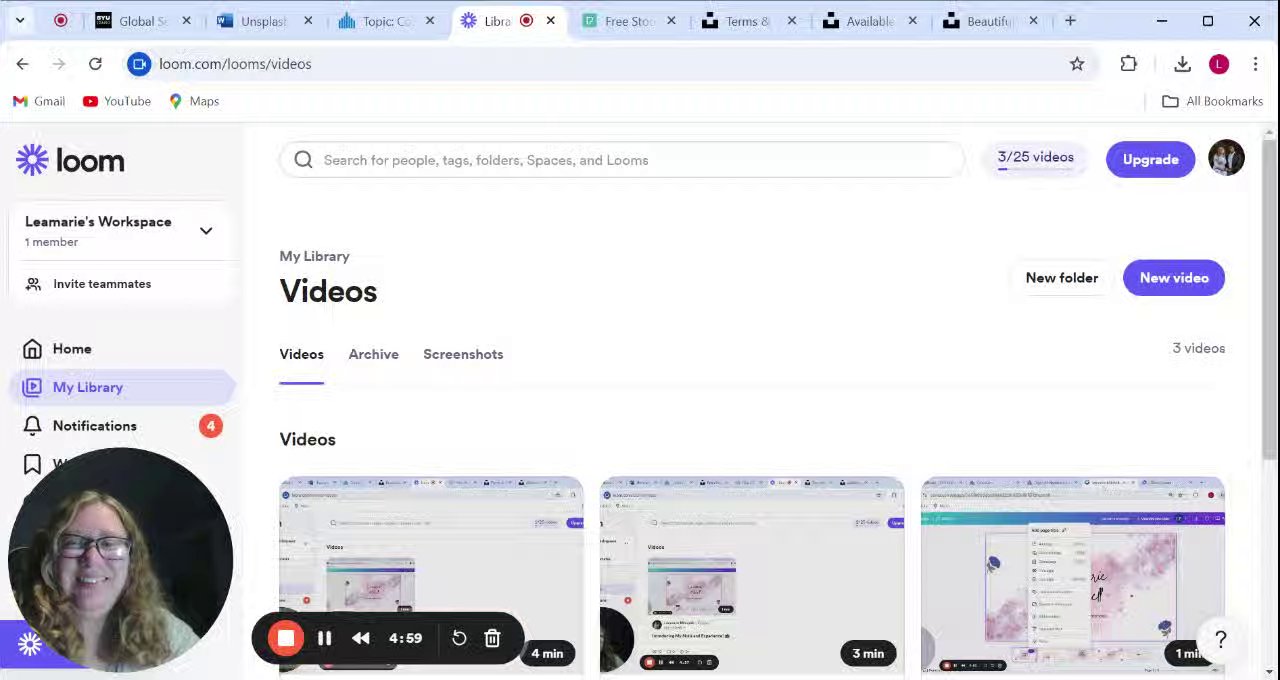Switch to the Available browser tab
This screenshot has height=680, width=1280.
[x=870, y=21]
